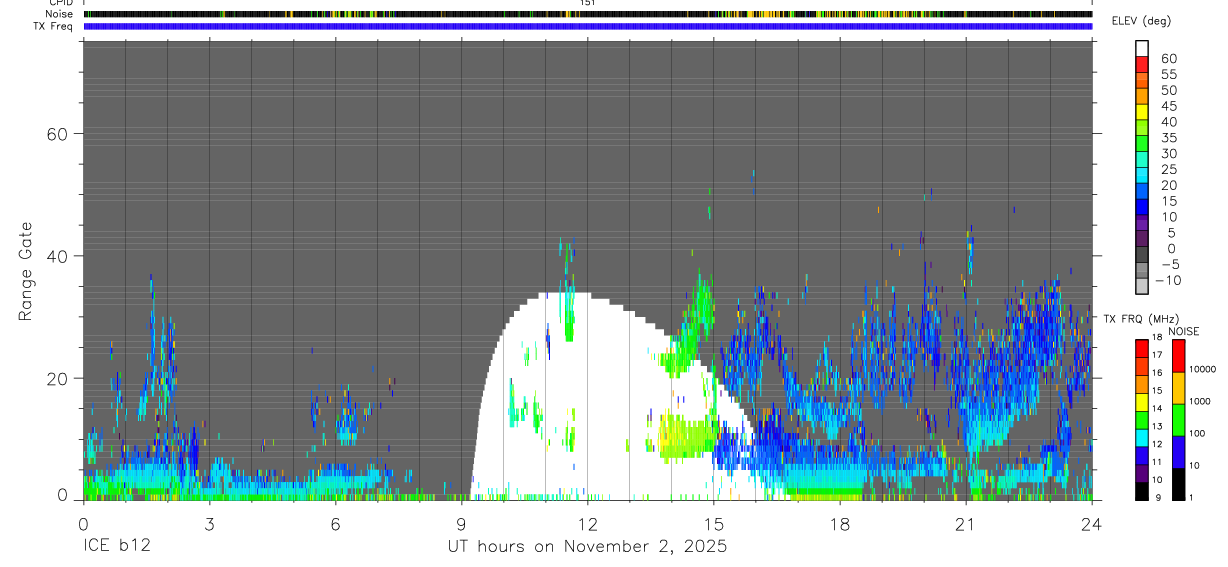
Task: Click the TX FRQ scale value '14'
Action: 1157,409
